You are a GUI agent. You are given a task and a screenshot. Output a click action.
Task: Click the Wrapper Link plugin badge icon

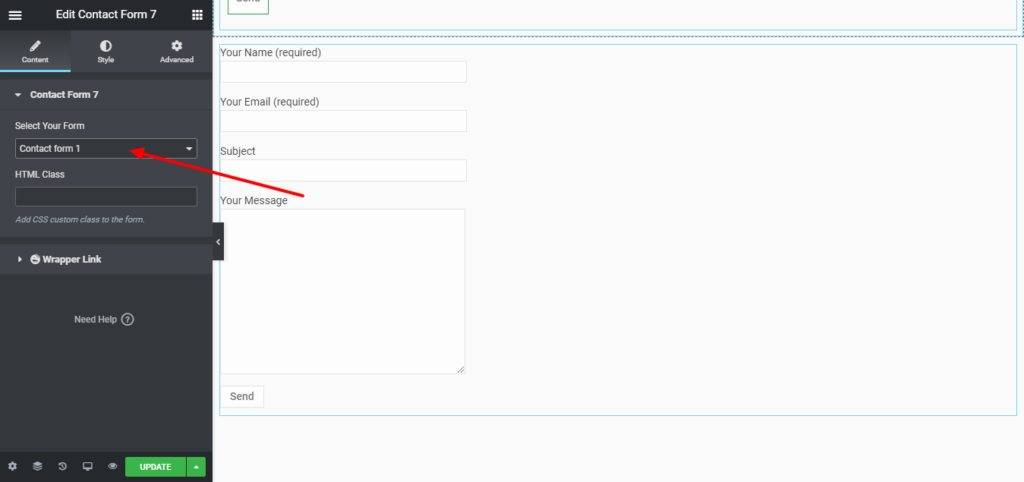coord(35,259)
